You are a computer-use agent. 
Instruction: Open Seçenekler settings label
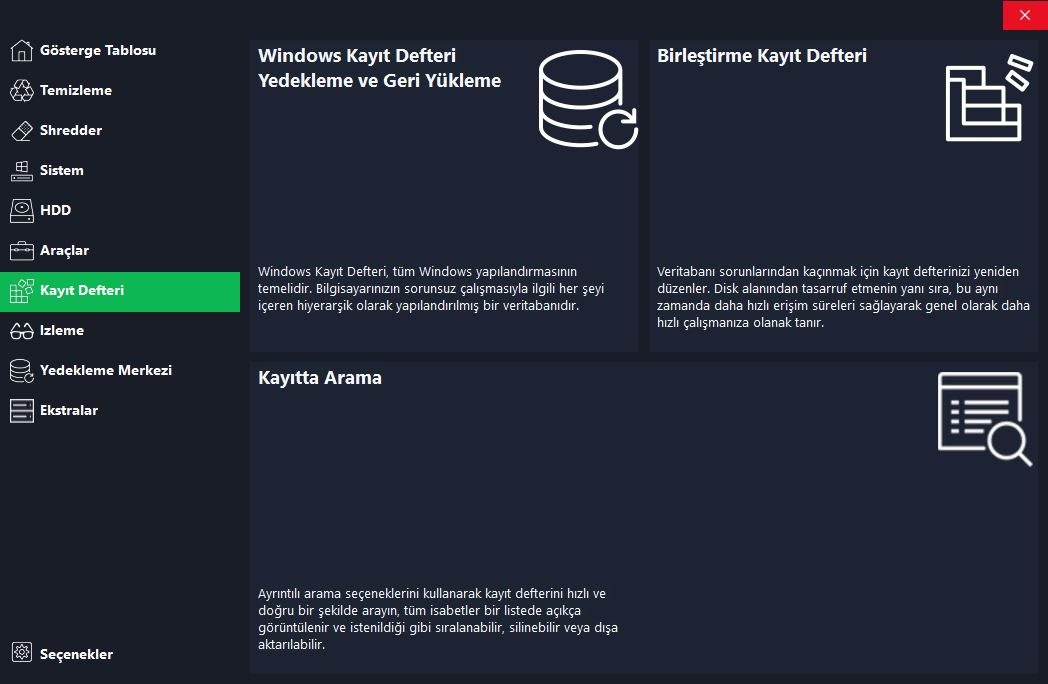pyautogui.click(x=76, y=655)
